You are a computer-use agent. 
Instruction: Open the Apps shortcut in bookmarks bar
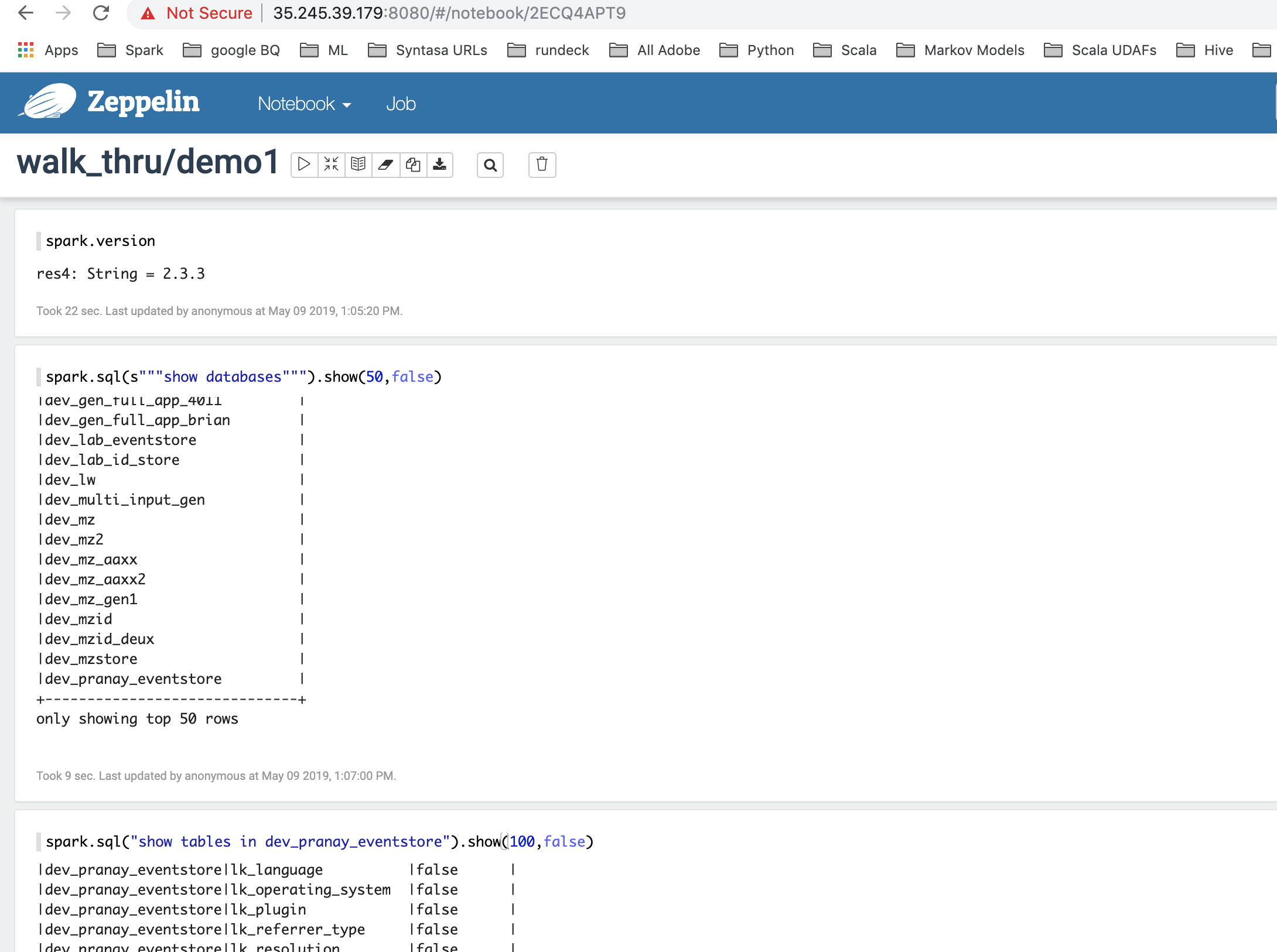pyautogui.click(x=48, y=50)
